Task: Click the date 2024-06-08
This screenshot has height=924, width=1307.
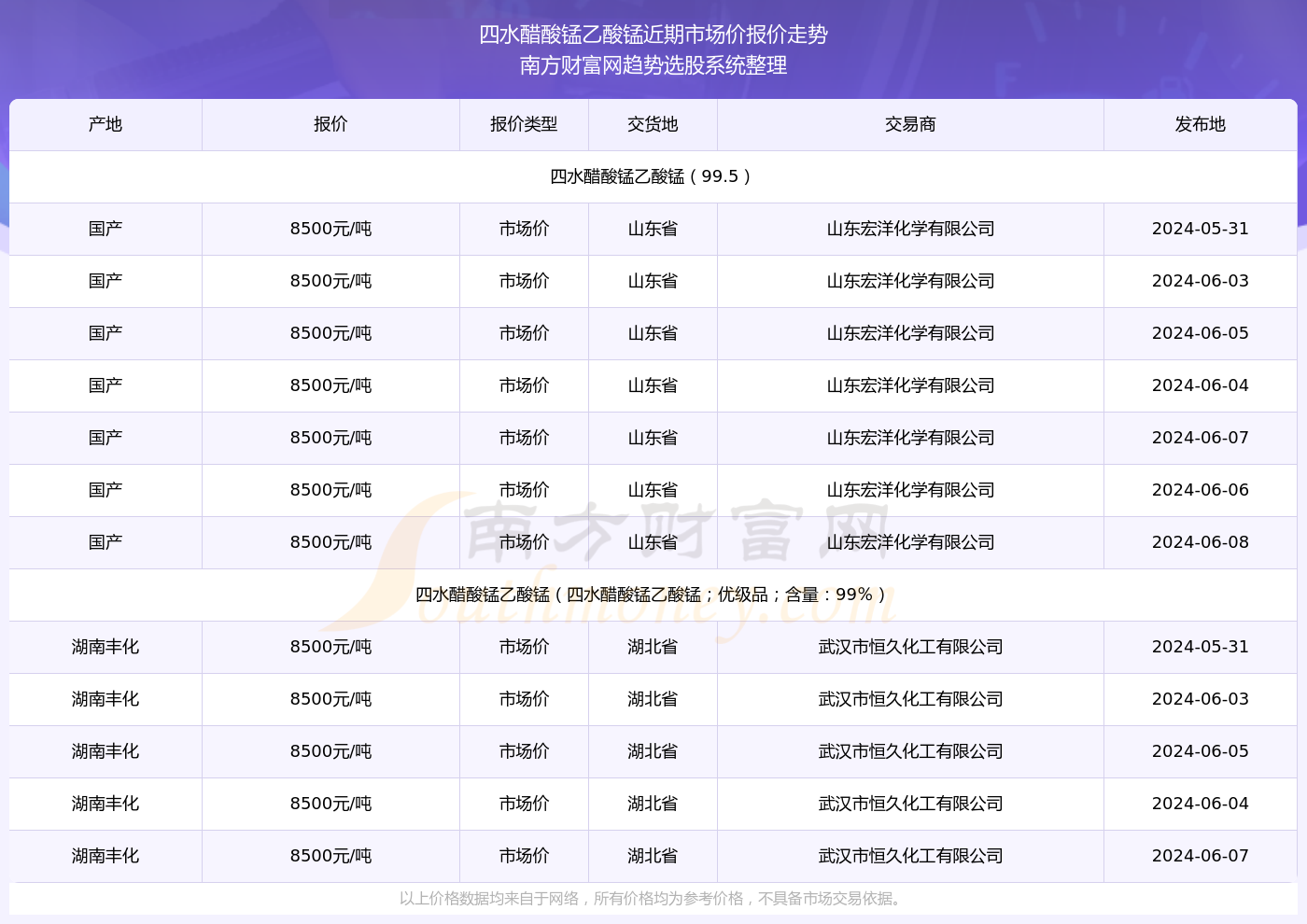Action: click(1201, 542)
